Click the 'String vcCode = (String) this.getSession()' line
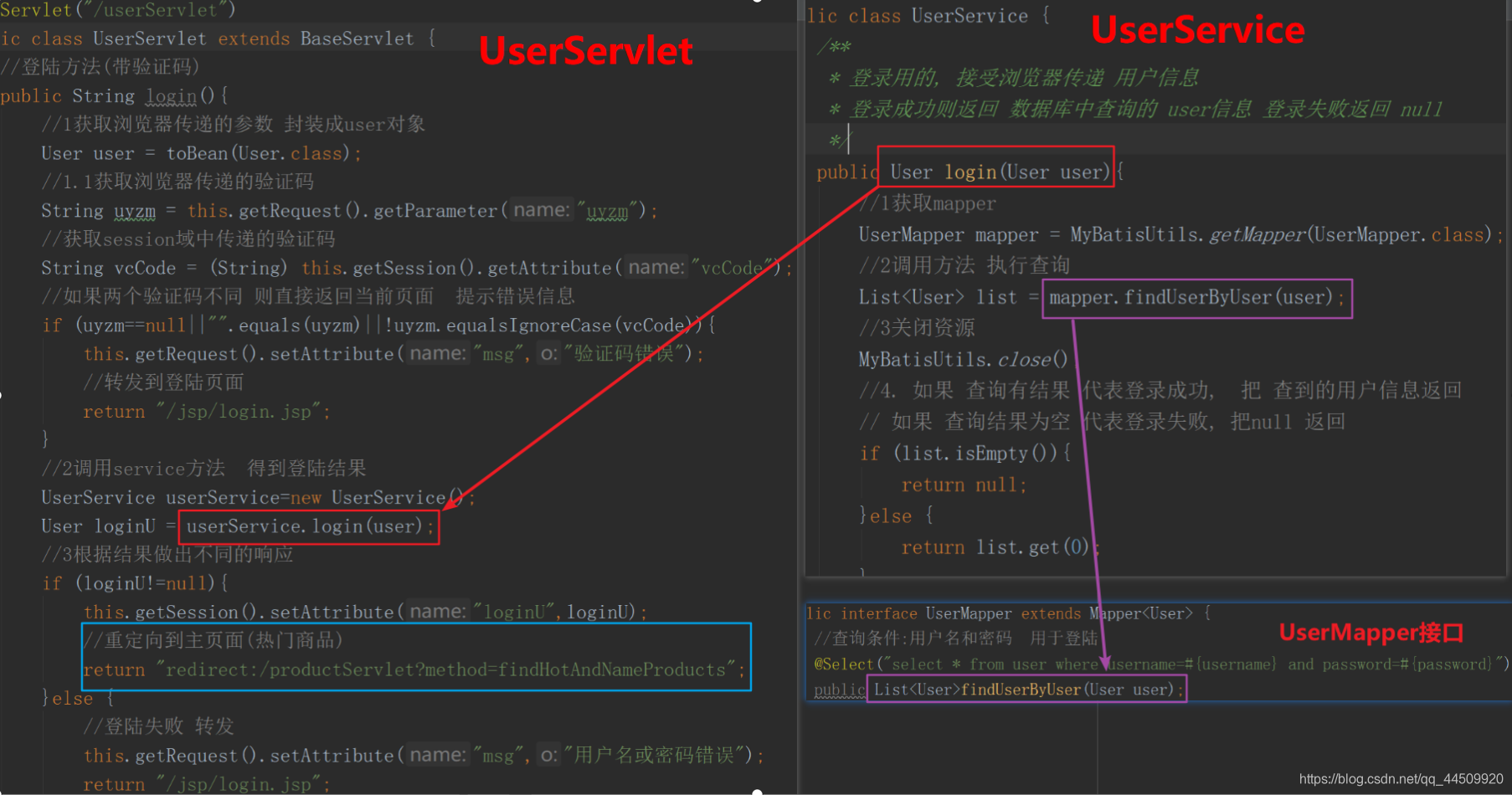Screen dimensions: 1512x795 tap(416, 267)
